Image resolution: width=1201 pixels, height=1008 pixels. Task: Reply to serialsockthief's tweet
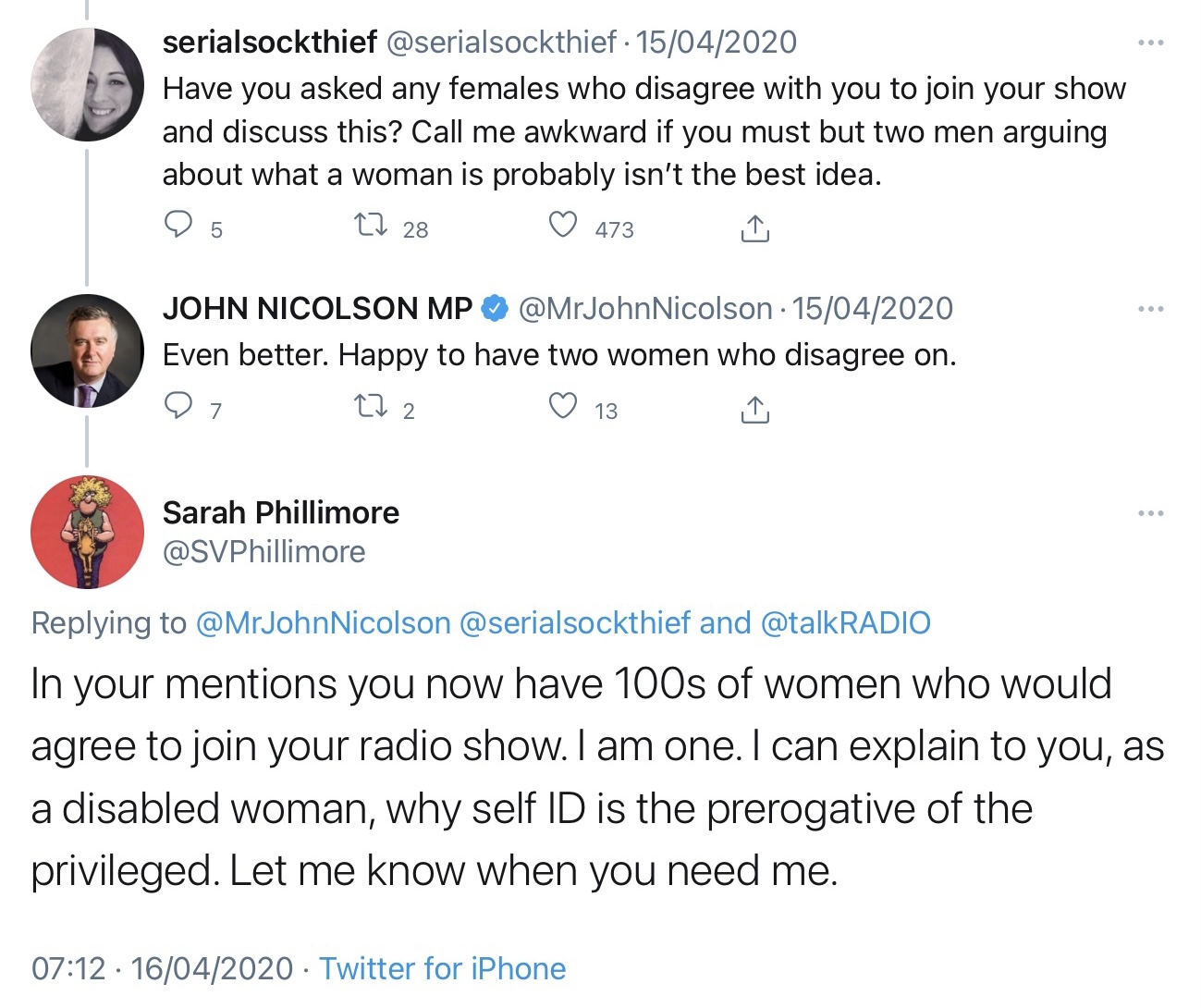[x=178, y=226]
